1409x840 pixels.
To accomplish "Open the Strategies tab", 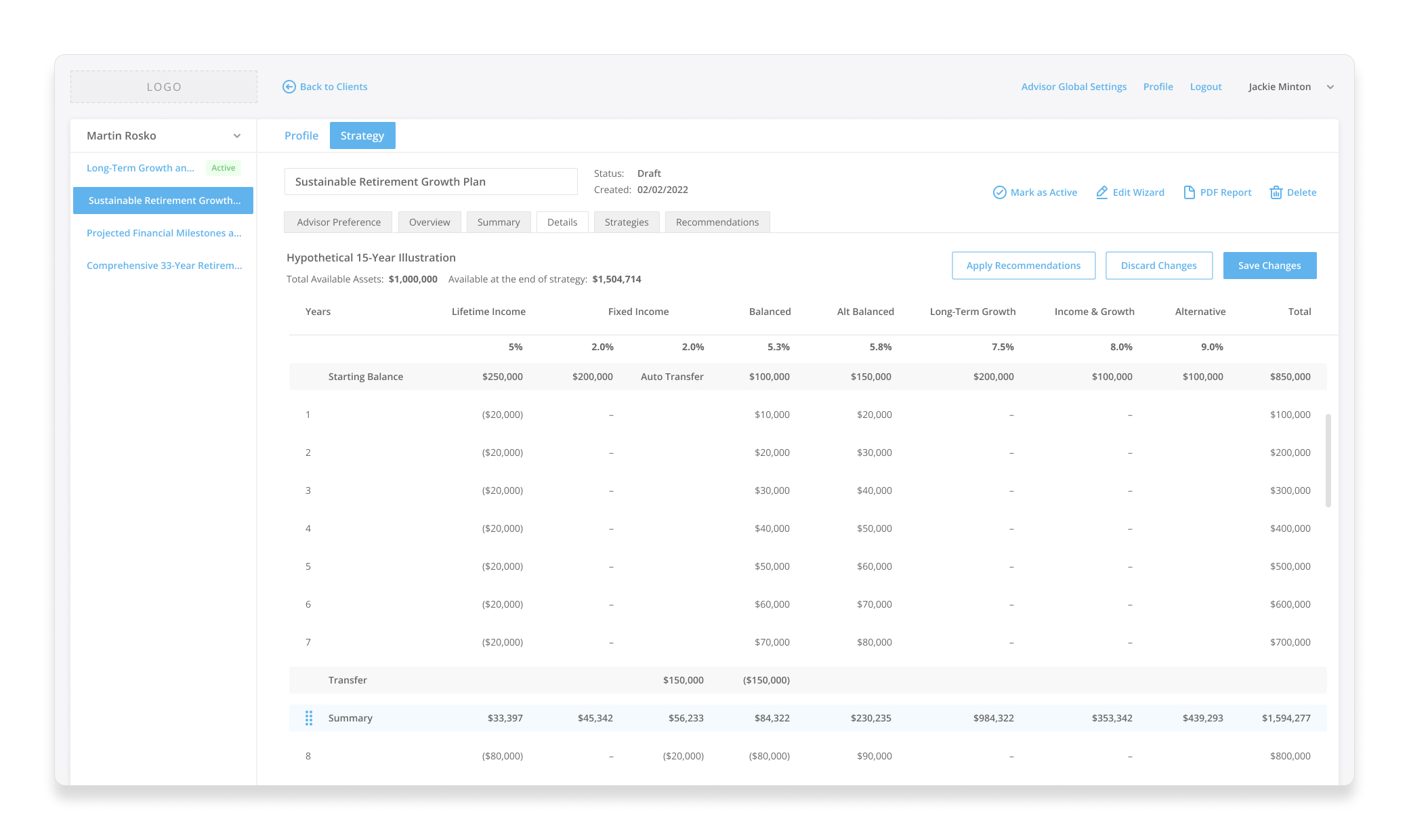I will coord(627,222).
